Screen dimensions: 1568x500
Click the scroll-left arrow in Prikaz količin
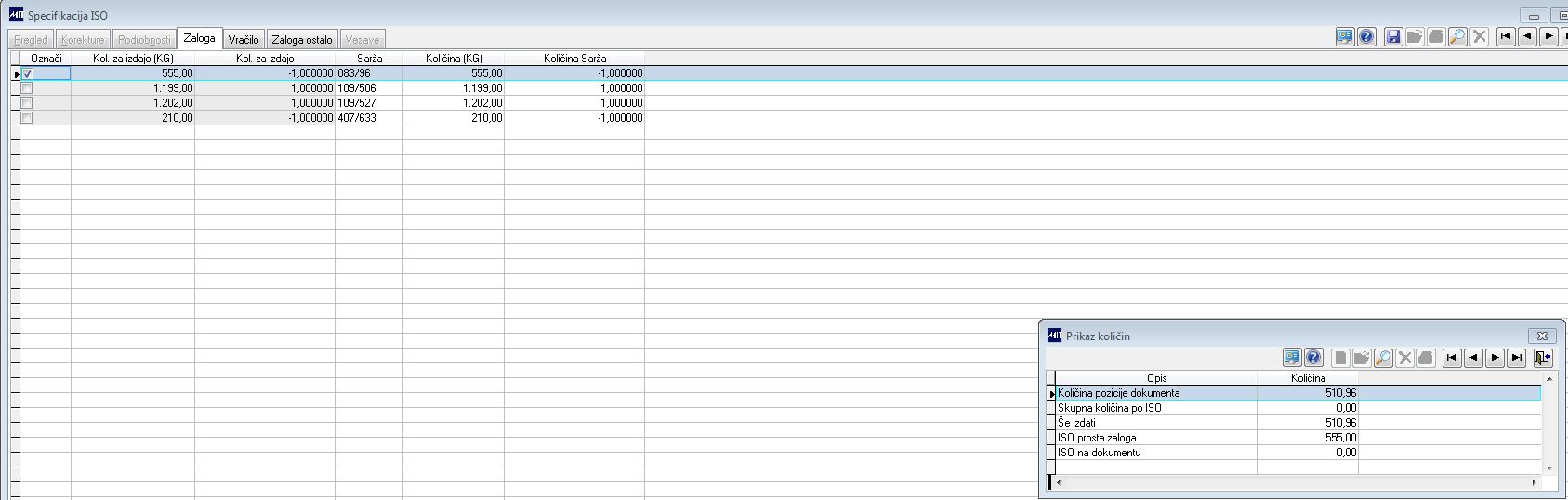tap(1061, 482)
